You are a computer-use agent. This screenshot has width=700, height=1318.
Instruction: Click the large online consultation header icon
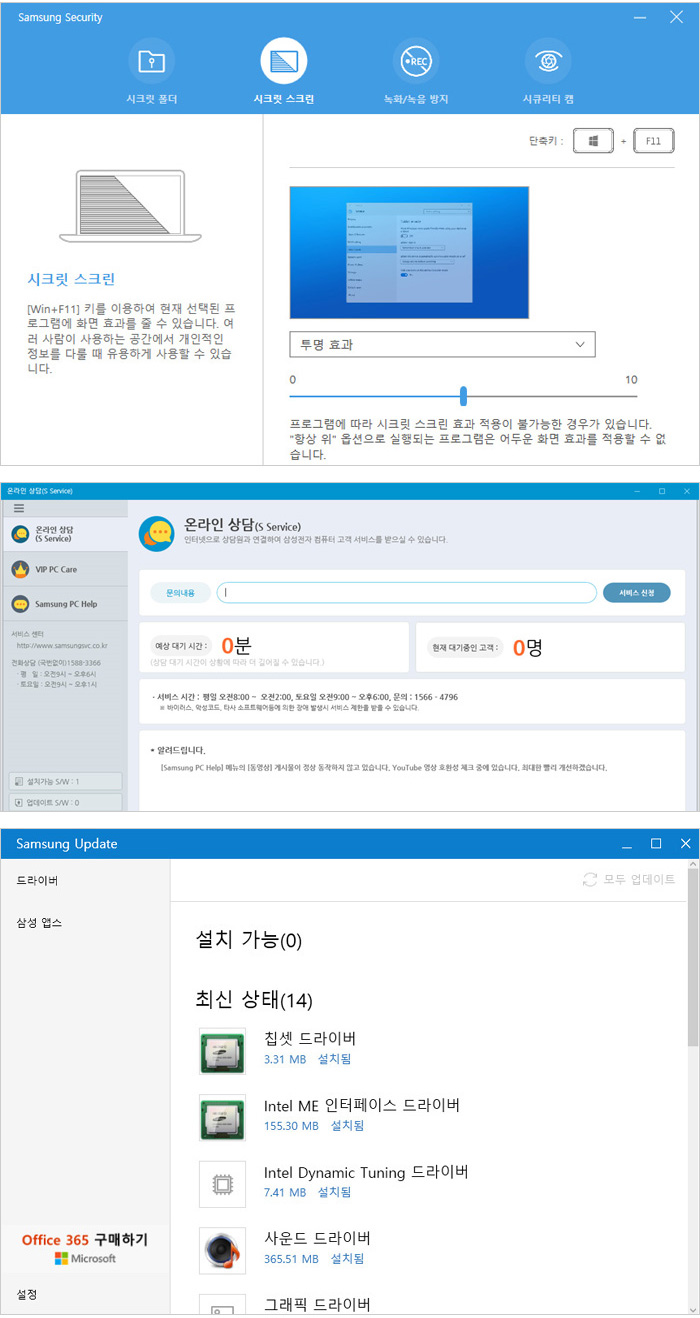[157, 533]
